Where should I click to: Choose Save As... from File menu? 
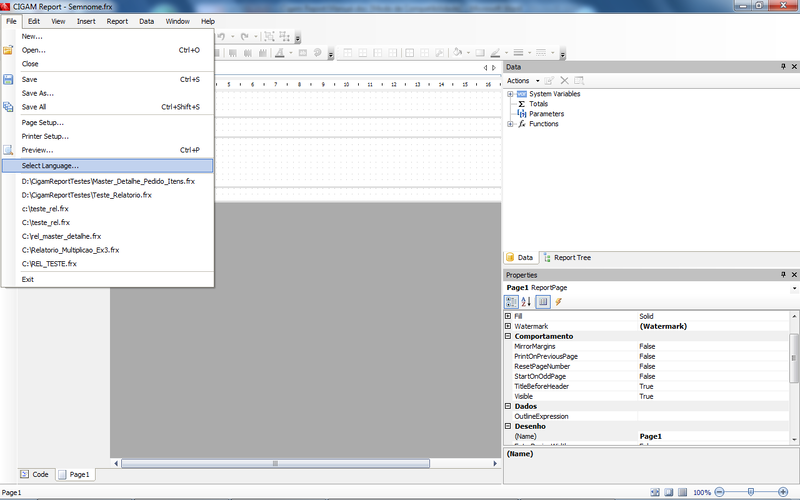(x=107, y=93)
